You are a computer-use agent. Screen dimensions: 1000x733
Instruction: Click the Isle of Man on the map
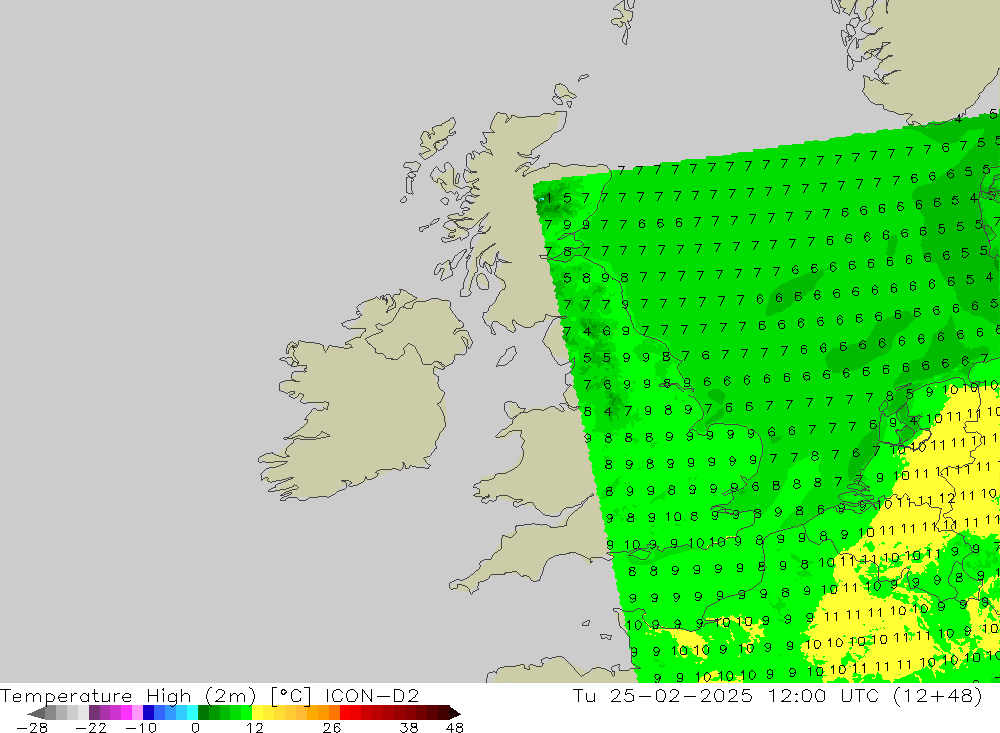pyautogui.click(x=506, y=356)
